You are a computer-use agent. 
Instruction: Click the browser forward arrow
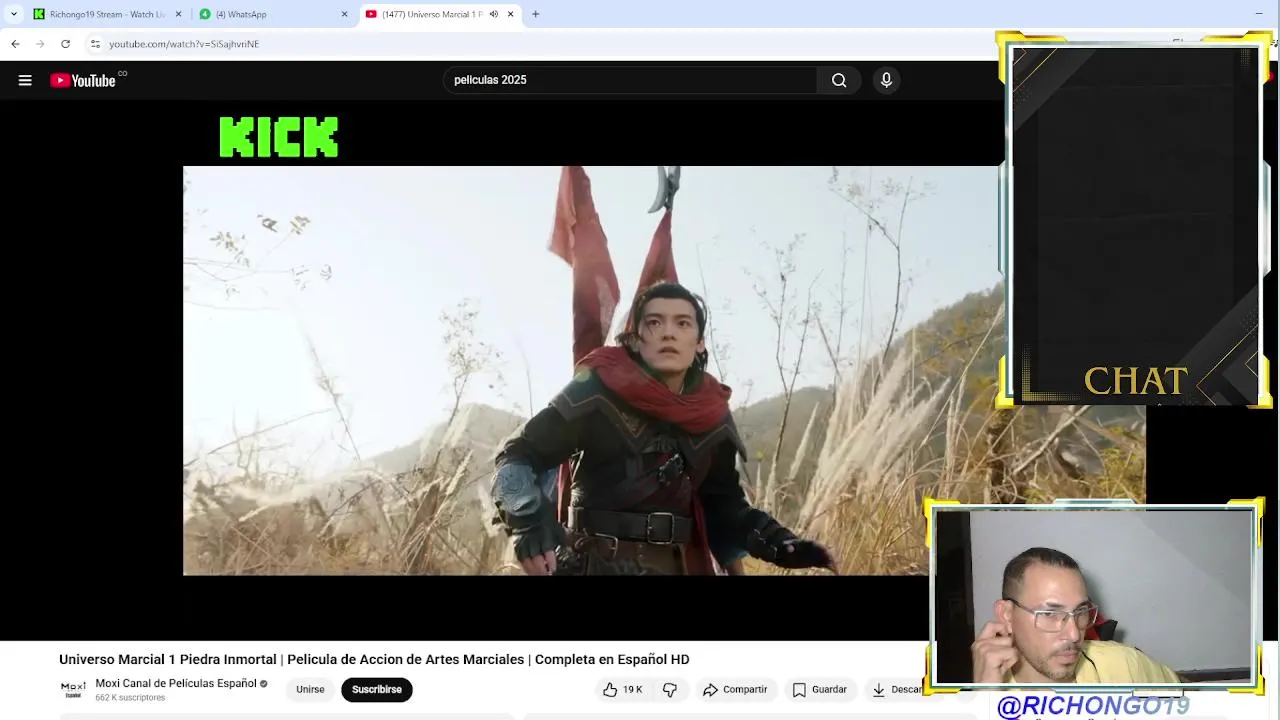pyautogui.click(x=40, y=44)
